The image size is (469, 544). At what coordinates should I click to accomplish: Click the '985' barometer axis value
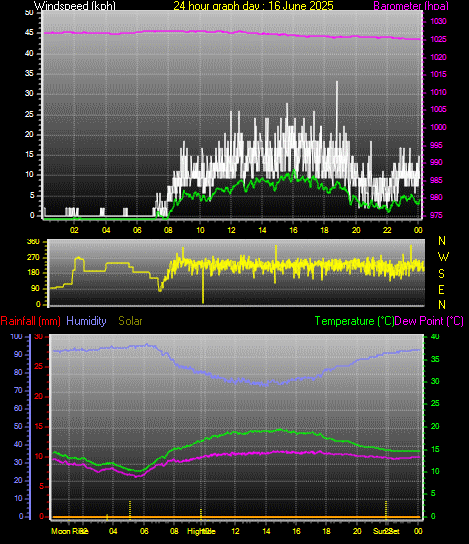436,180
